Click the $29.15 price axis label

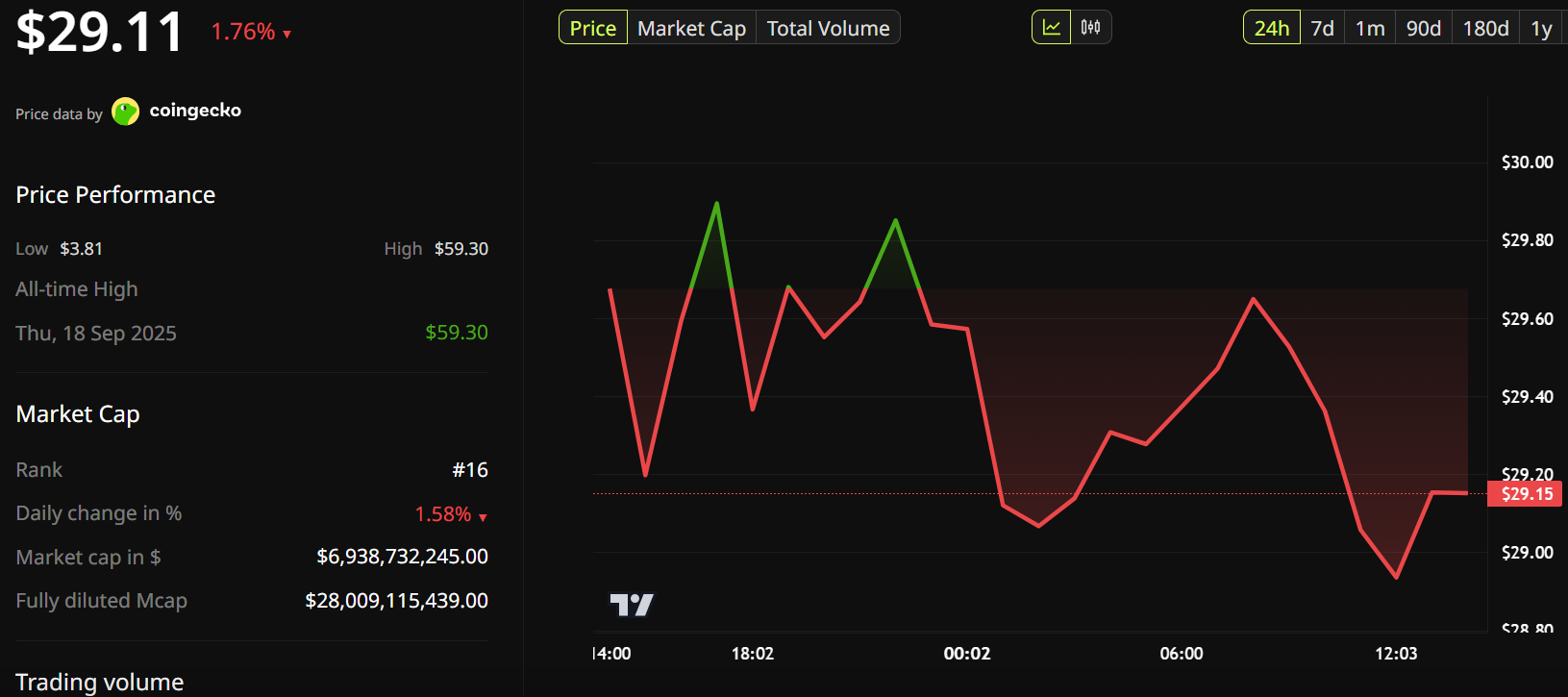pos(1525,493)
